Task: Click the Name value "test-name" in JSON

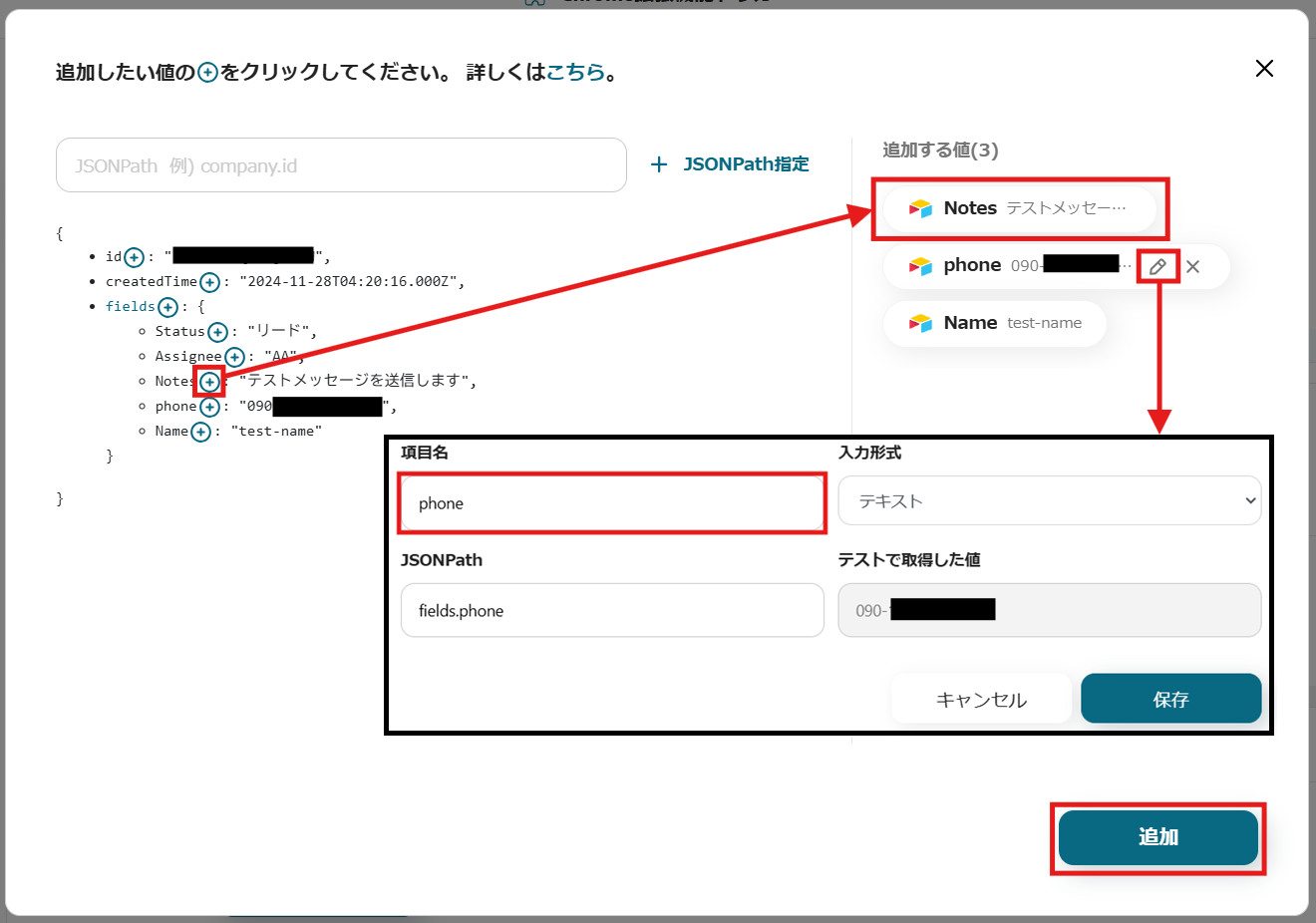Action: click(276, 432)
